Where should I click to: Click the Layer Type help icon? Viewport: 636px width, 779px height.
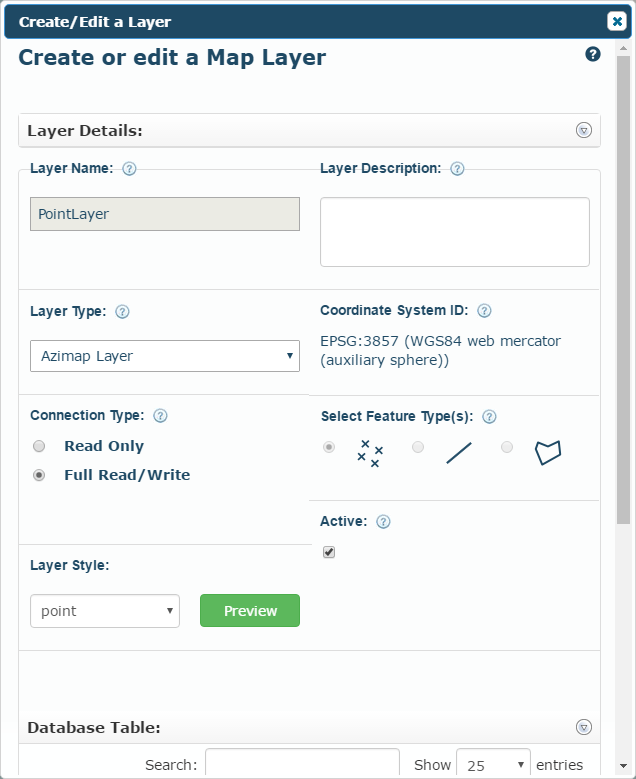pos(122,312)
